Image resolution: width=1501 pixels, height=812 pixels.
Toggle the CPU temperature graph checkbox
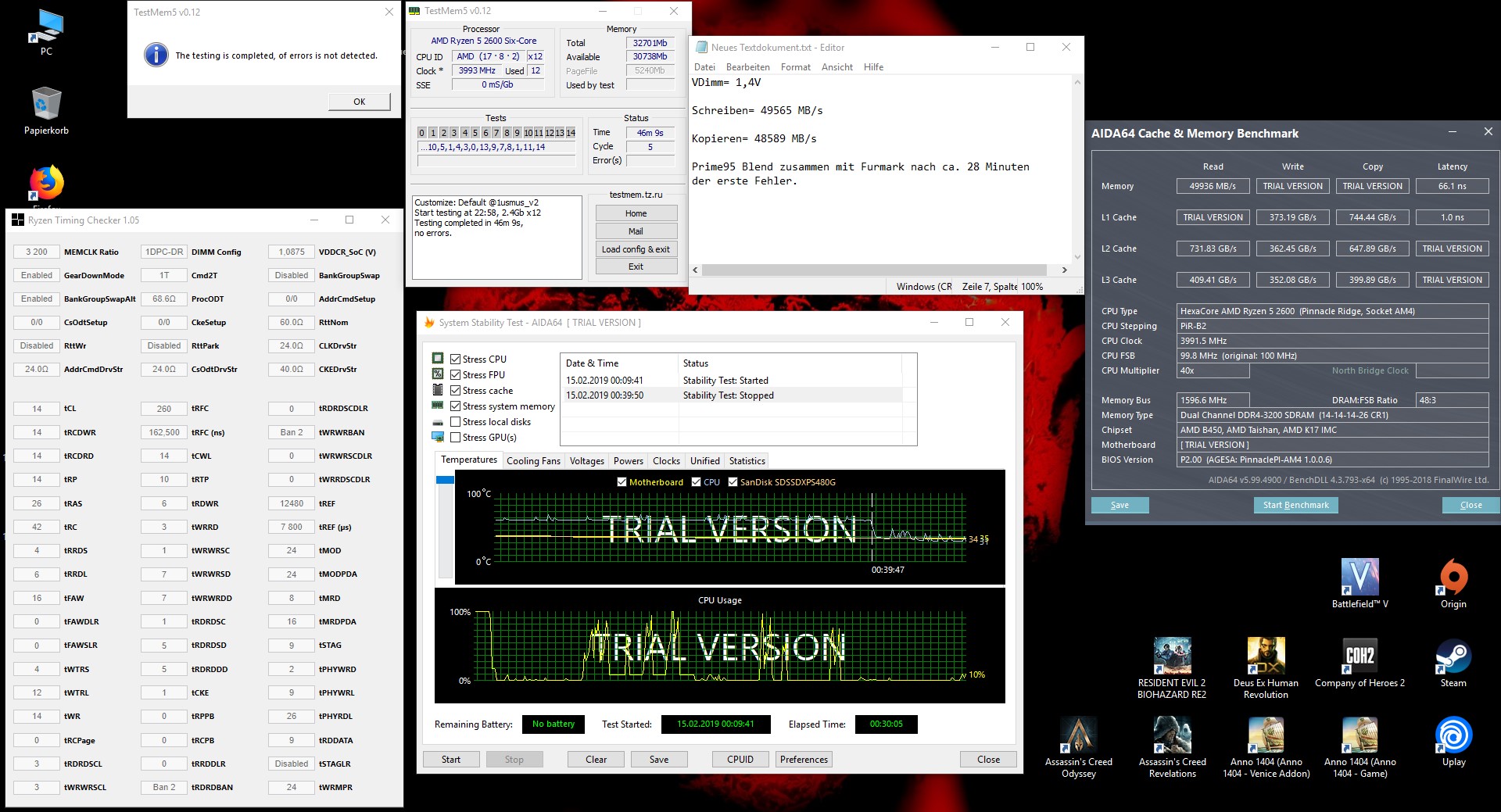click(696, 482)
